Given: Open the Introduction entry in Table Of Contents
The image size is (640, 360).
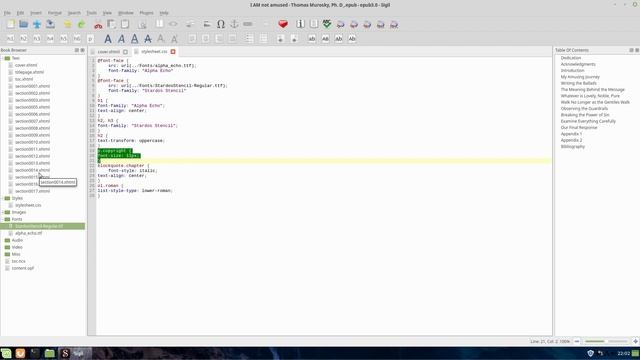Looking at the screenshot, I should [x=572, y=71].
